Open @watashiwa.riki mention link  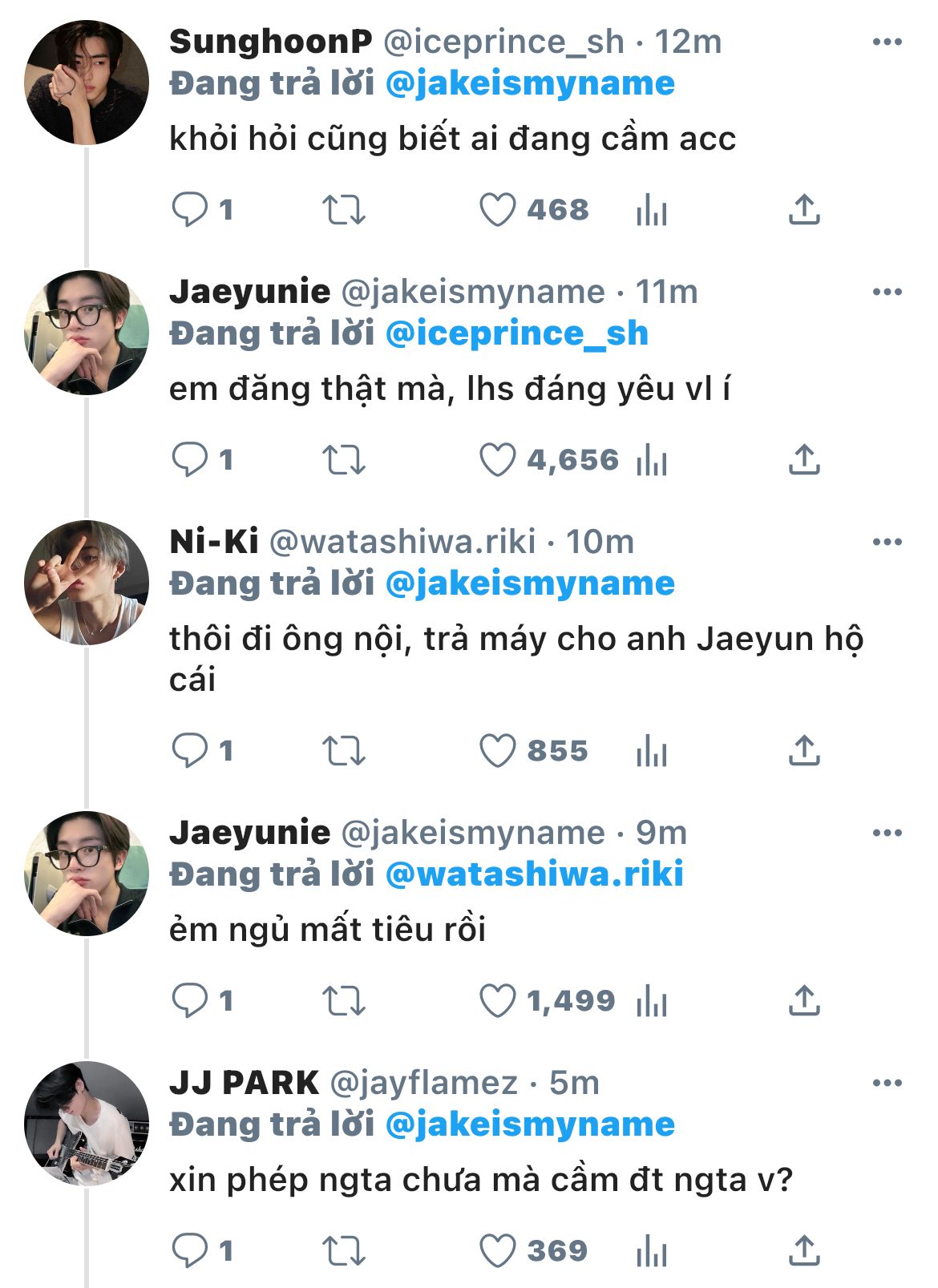[534, 874]
